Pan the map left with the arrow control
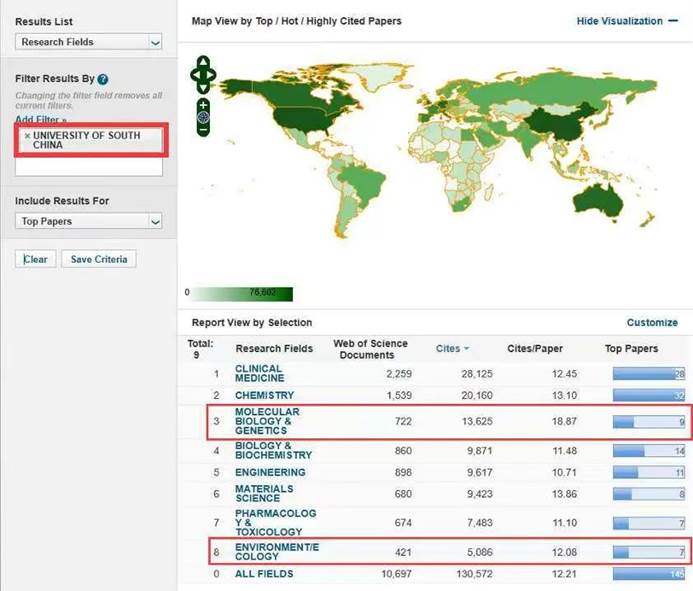This screenshot has width=693, height=591. coord(195,74)
